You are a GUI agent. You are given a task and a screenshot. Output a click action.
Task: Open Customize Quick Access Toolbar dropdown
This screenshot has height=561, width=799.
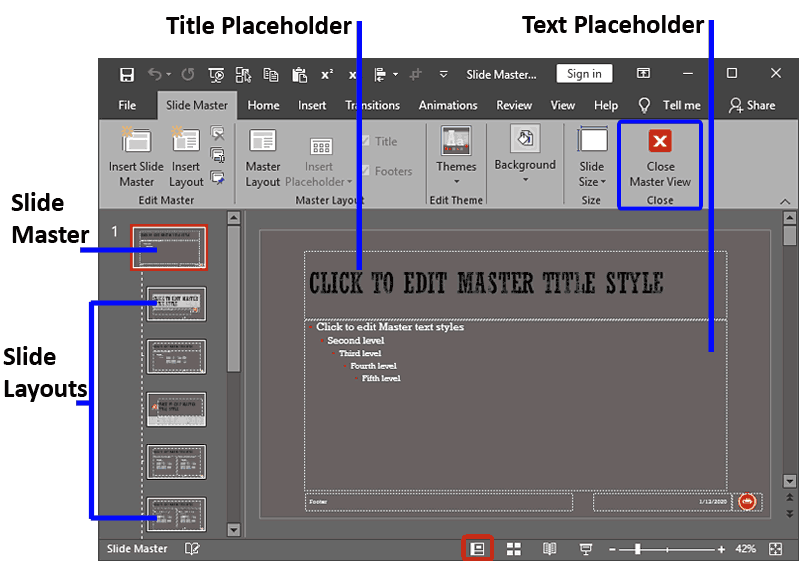[443, 75]
